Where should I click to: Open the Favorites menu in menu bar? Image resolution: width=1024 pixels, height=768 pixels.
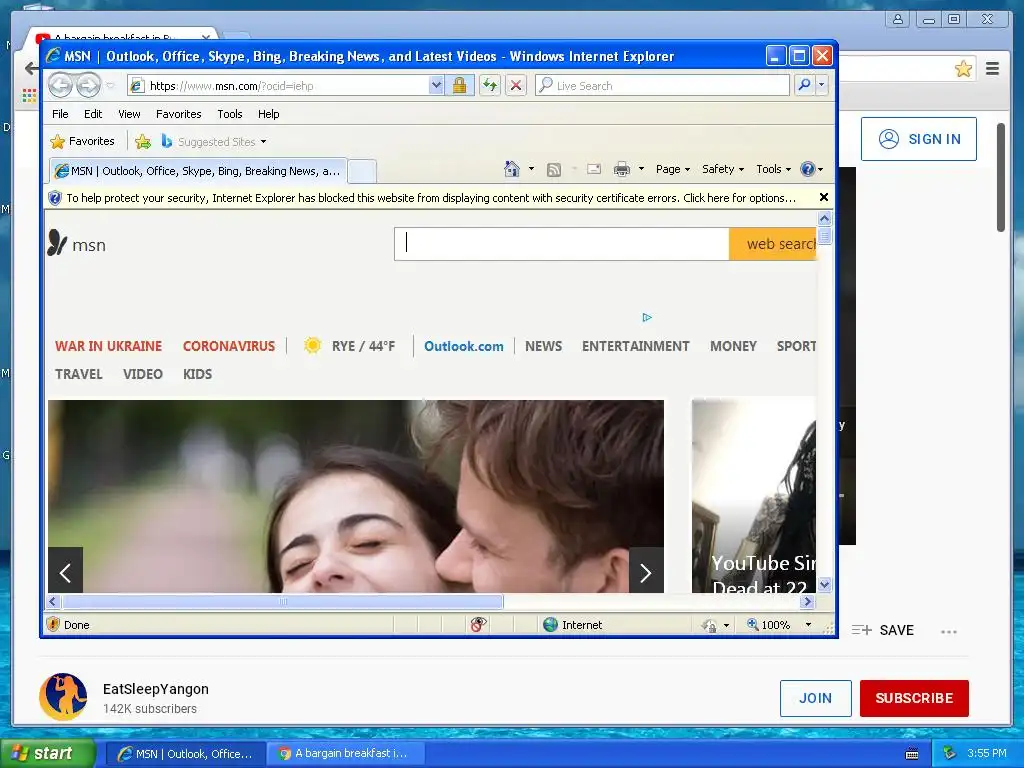point(178,114)
